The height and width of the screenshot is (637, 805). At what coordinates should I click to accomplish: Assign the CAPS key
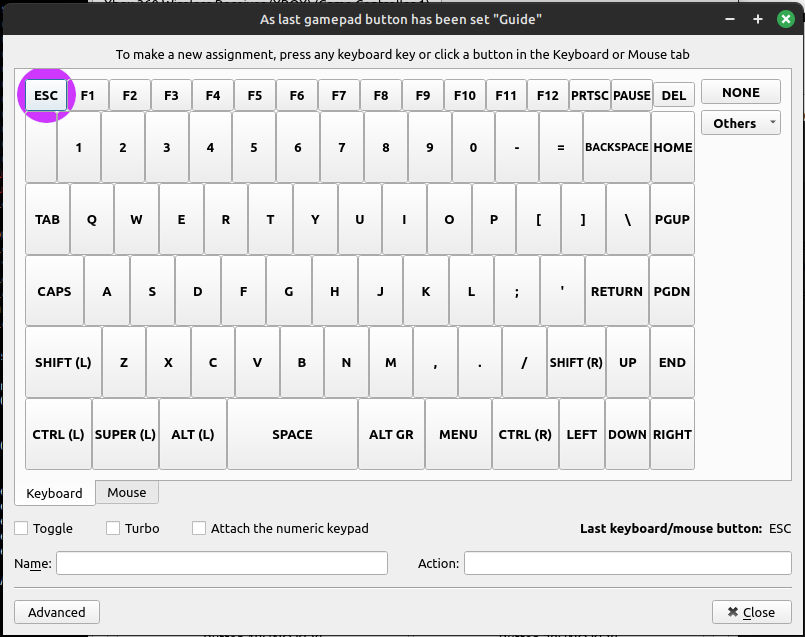[54, 291]
